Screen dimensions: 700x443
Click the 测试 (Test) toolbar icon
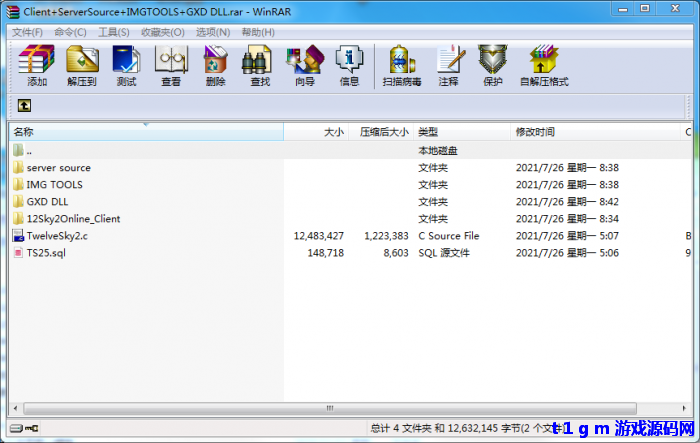coord(126,59)
